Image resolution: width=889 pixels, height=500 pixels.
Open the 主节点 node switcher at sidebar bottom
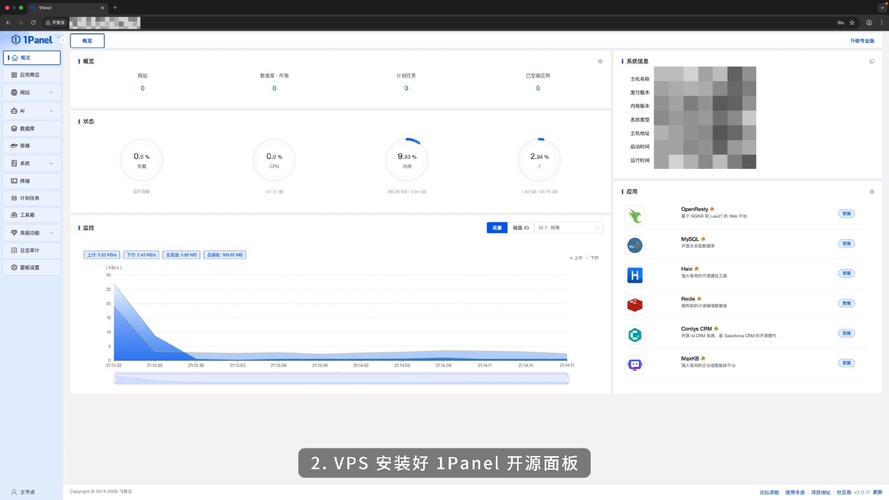(x=24, y=492)
